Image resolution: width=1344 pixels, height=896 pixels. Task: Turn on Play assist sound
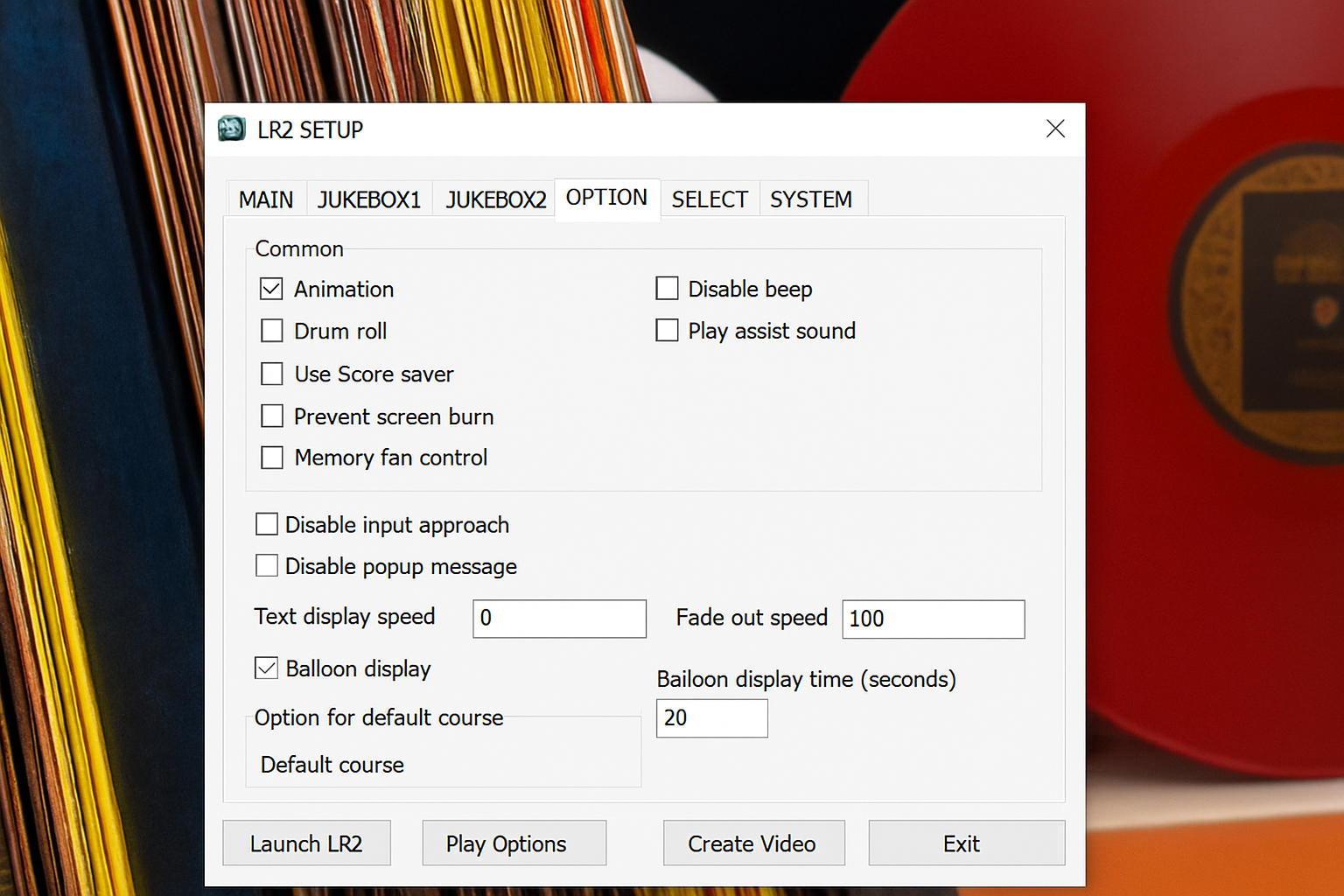(667, 330)
